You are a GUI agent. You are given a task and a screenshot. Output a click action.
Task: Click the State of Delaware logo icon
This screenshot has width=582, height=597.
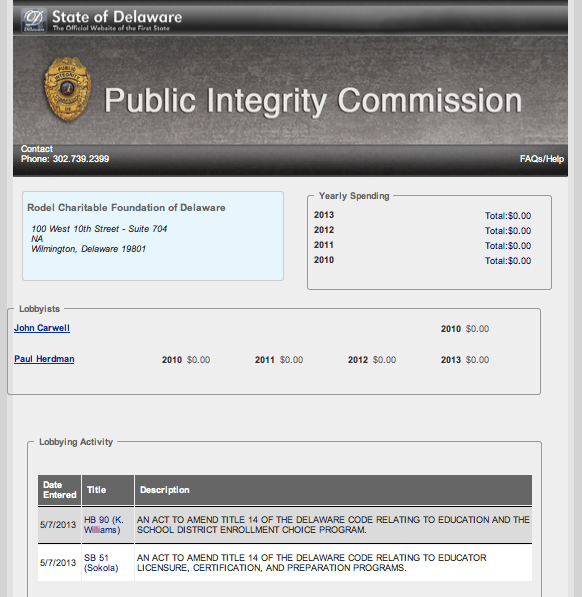click(x=33, y=21)
